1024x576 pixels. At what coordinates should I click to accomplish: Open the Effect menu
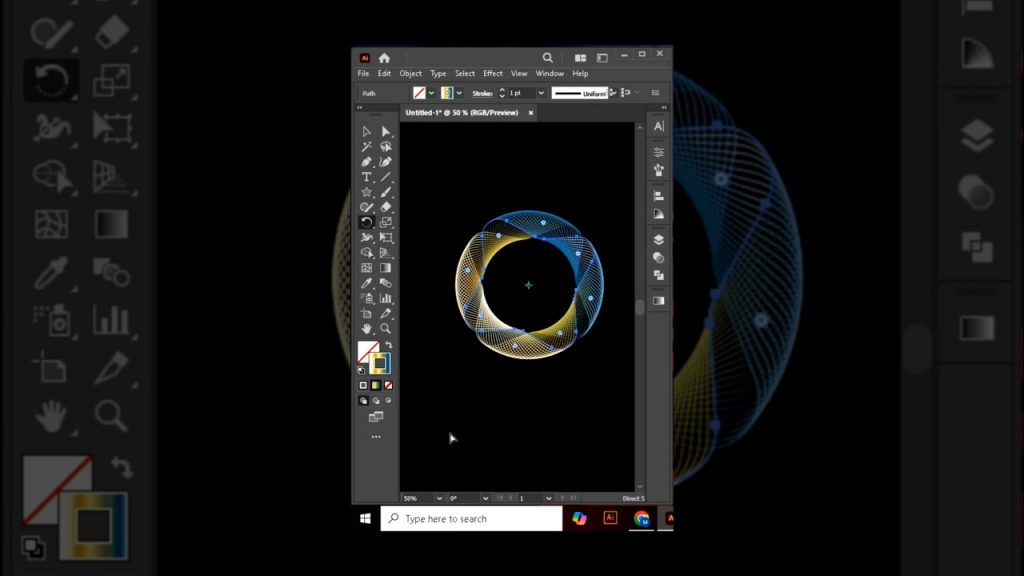click(x=493, y=73)
